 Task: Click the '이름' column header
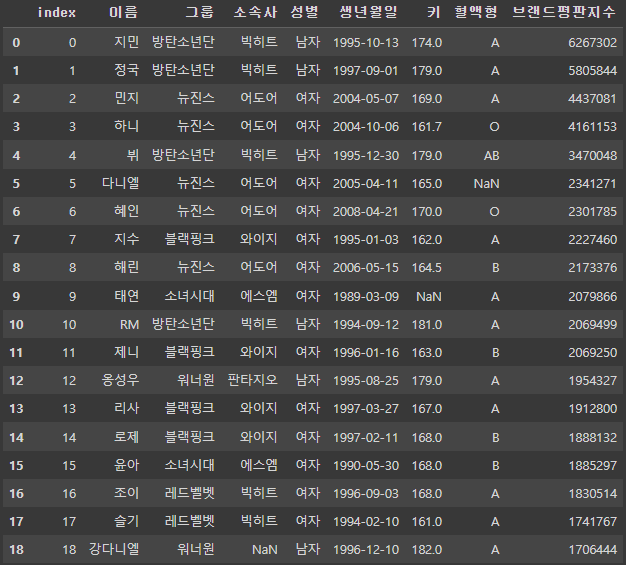123,12
